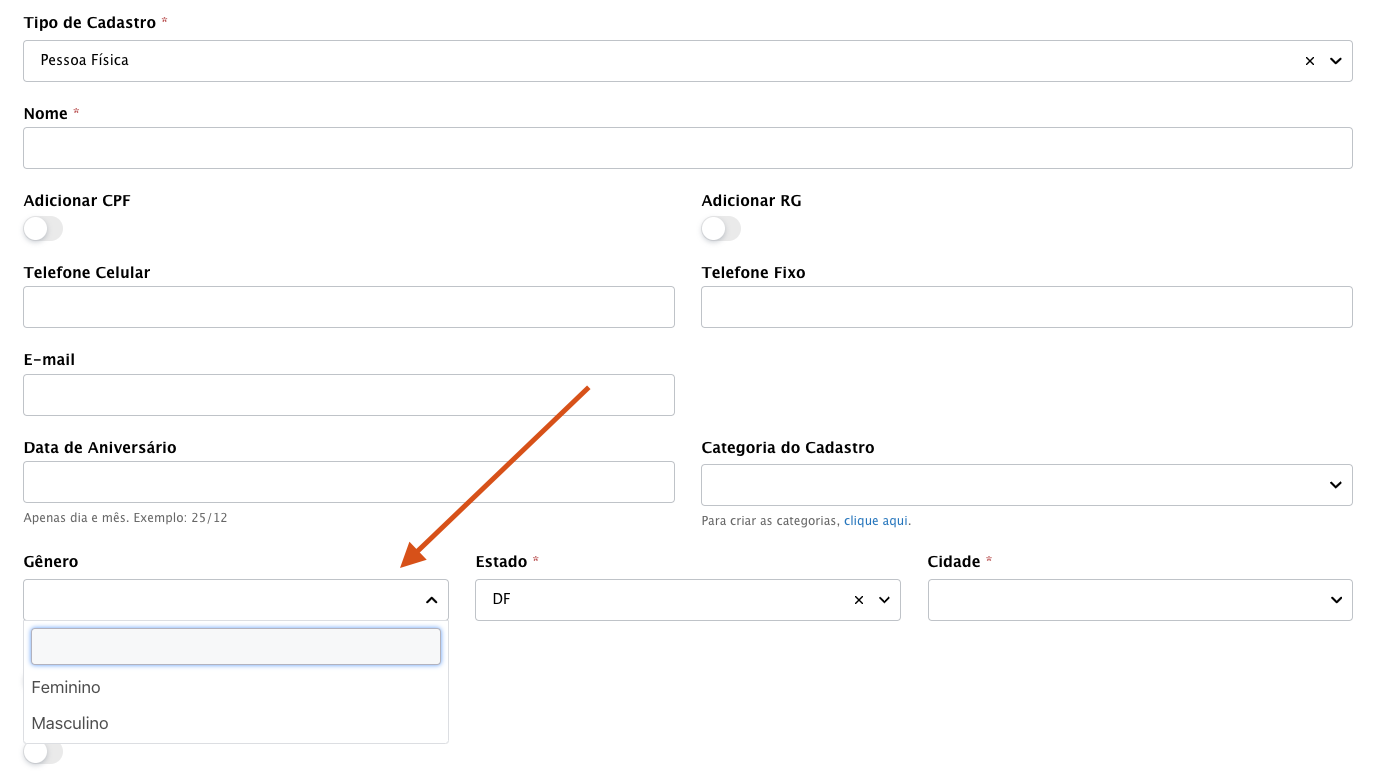Clear the Pessoa Física selection

(1309, 61)
